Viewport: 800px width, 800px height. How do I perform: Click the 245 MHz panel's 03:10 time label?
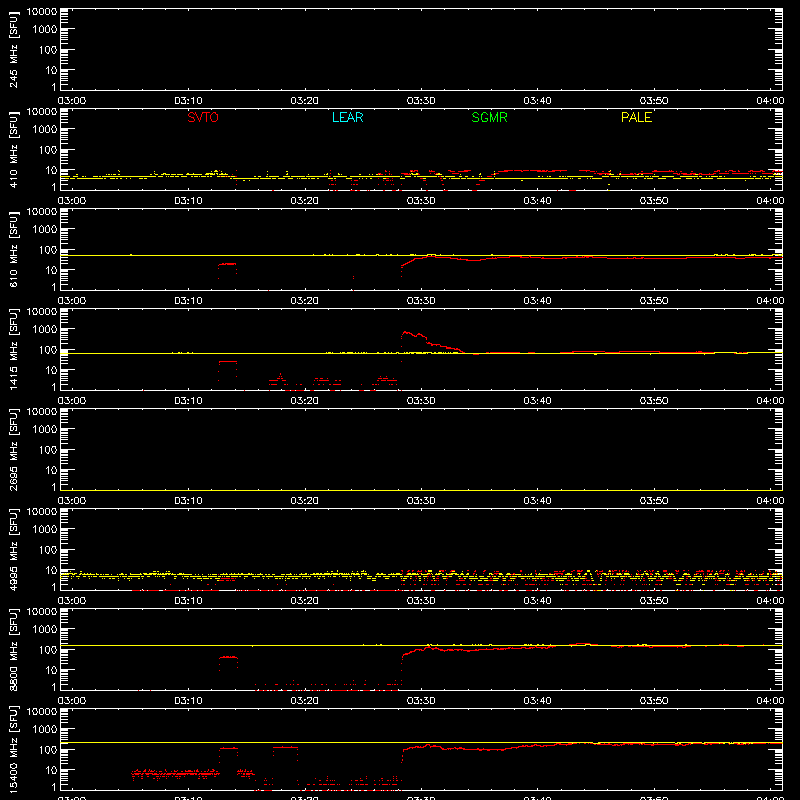[x=188, y=101]
